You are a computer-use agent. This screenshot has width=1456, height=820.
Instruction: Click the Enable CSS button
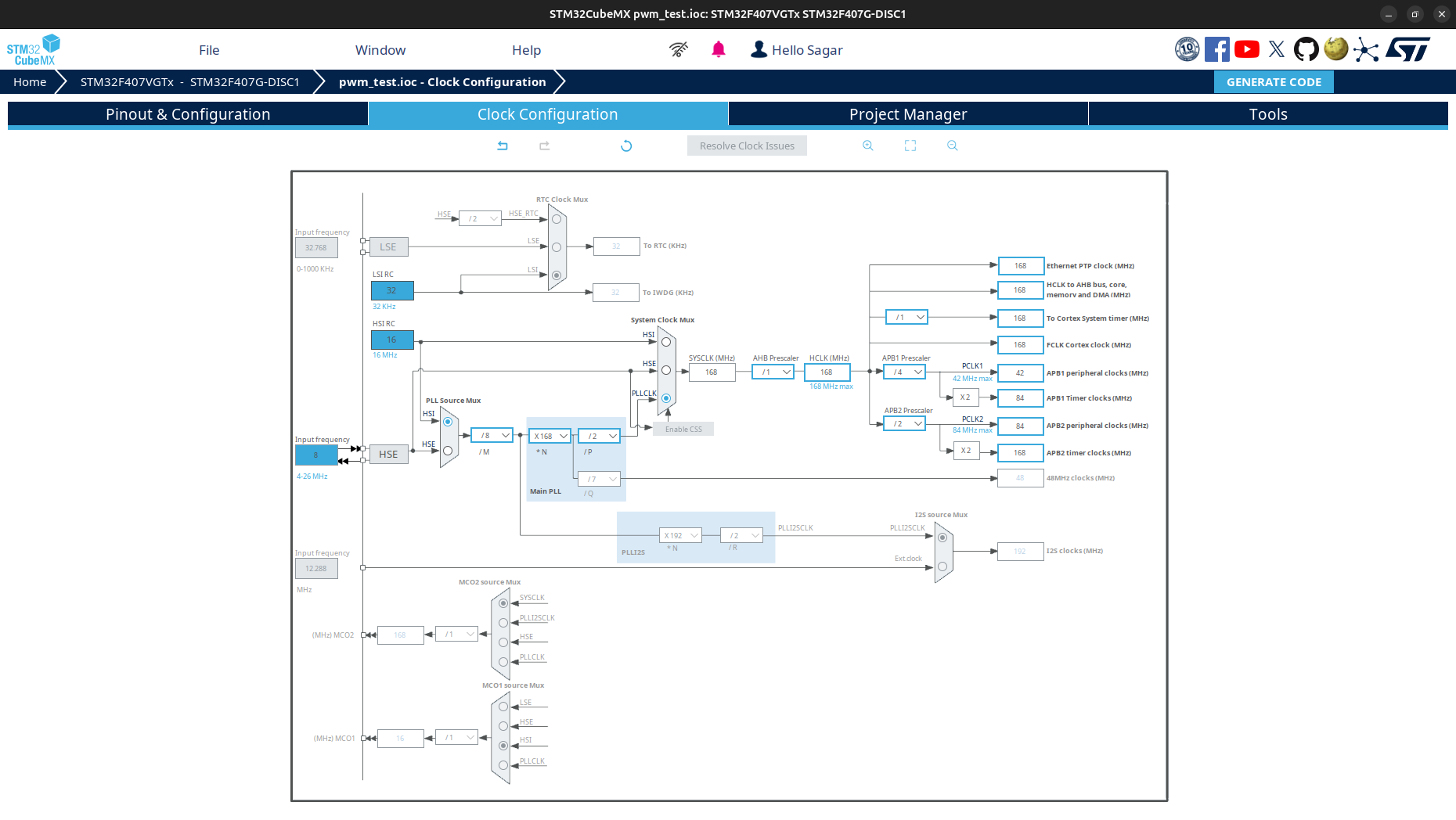pos(683,429)
